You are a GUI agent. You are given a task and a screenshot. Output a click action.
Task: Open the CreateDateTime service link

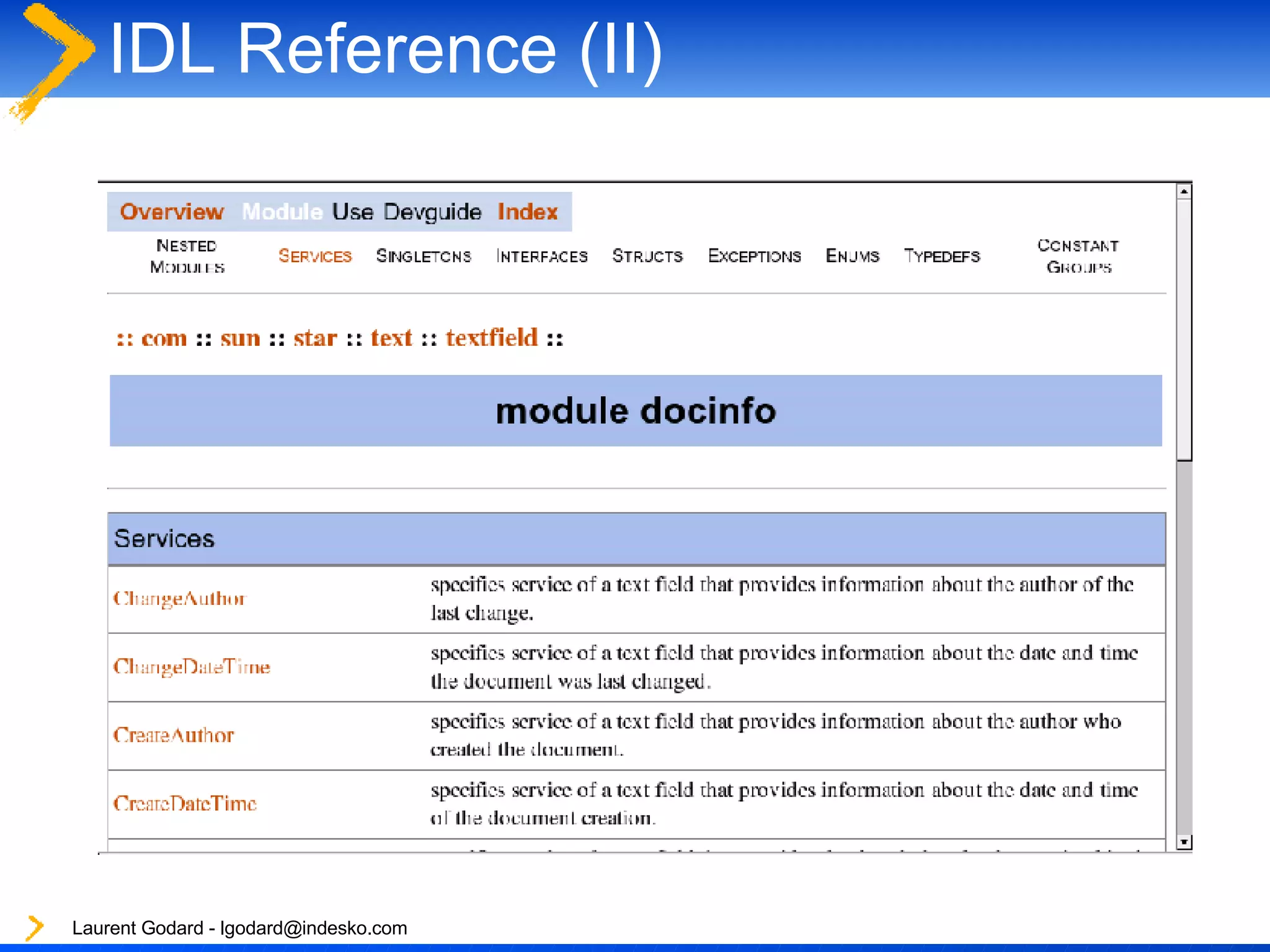coord(185,804)
